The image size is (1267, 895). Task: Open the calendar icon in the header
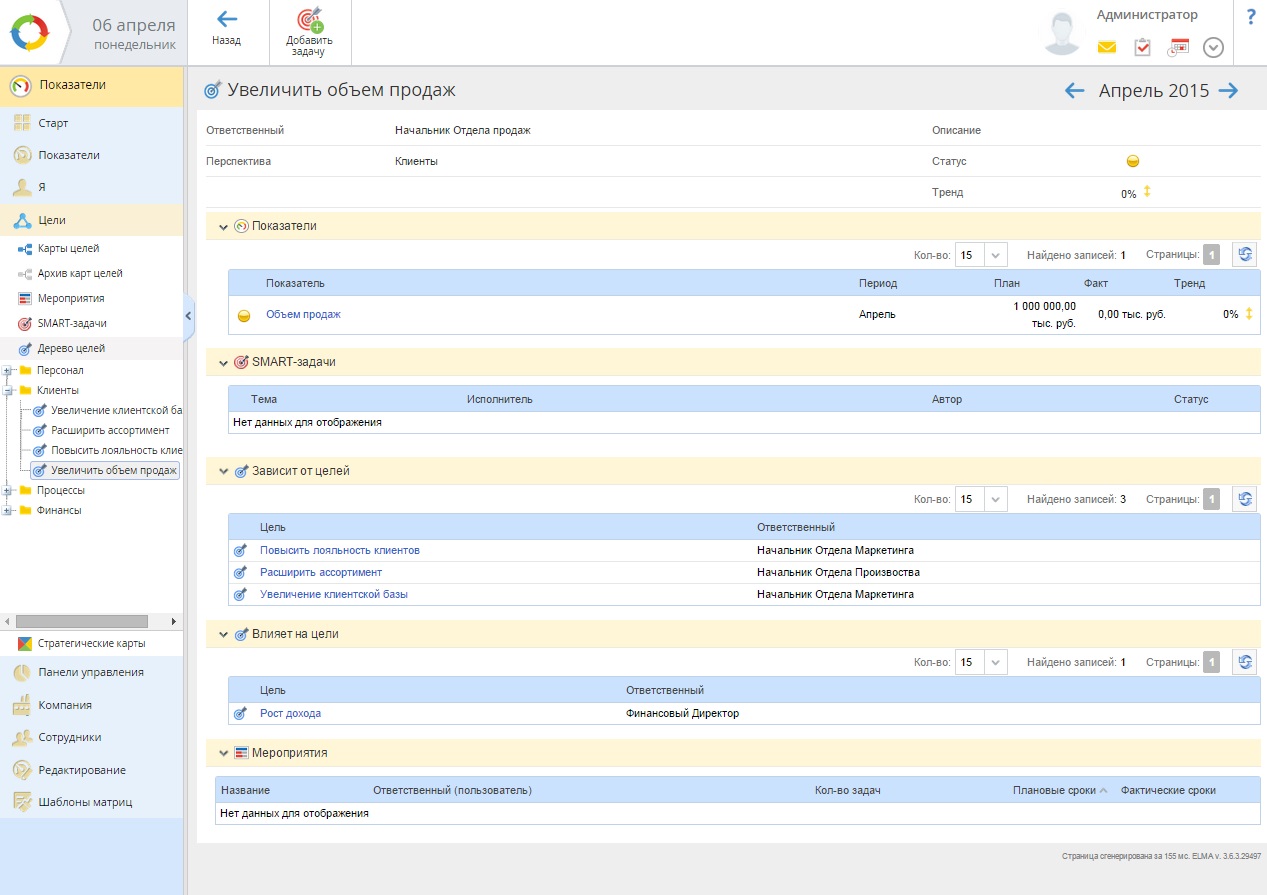point(1178,47)
